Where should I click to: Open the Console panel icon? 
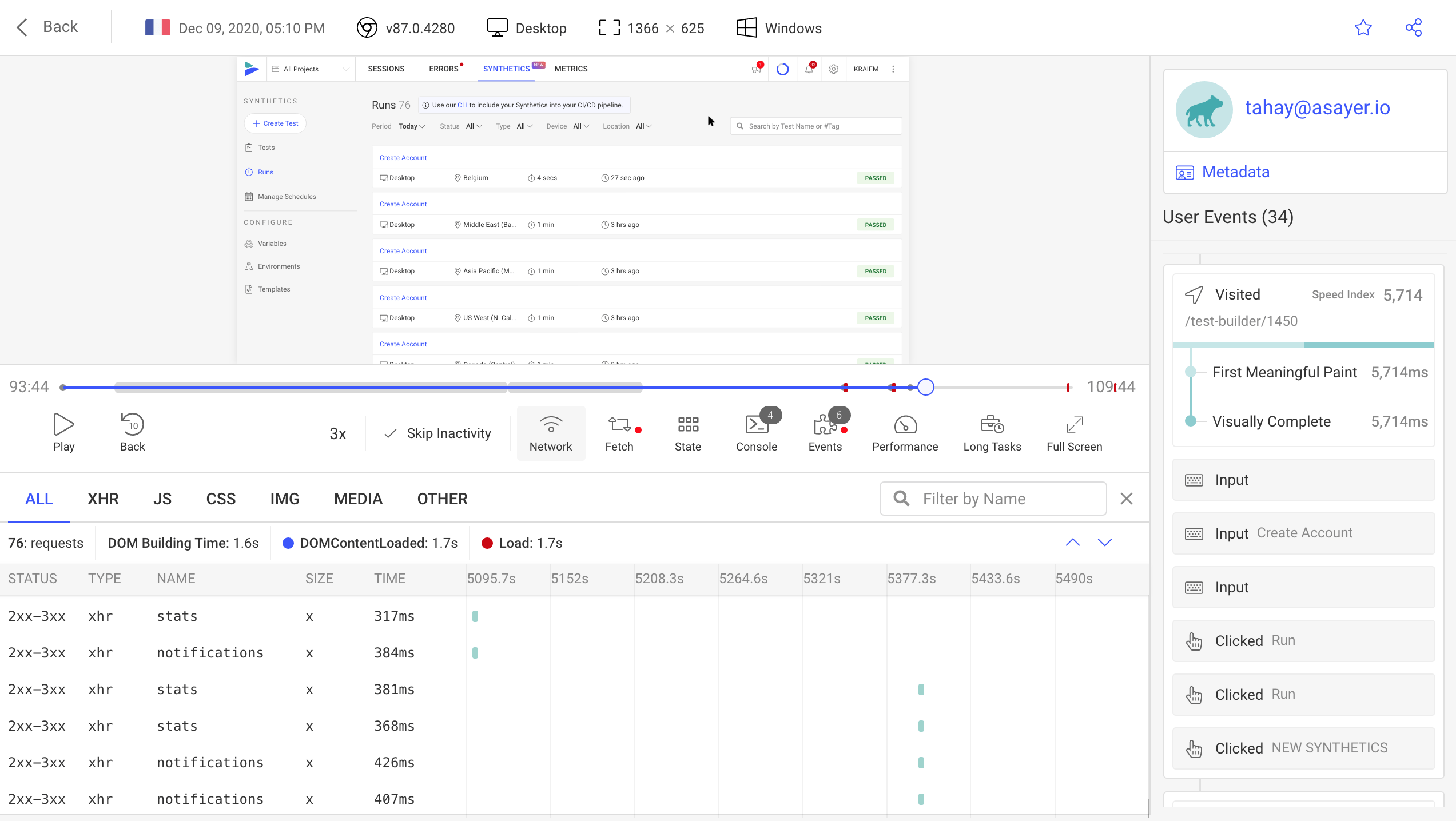tap(756, 425)
